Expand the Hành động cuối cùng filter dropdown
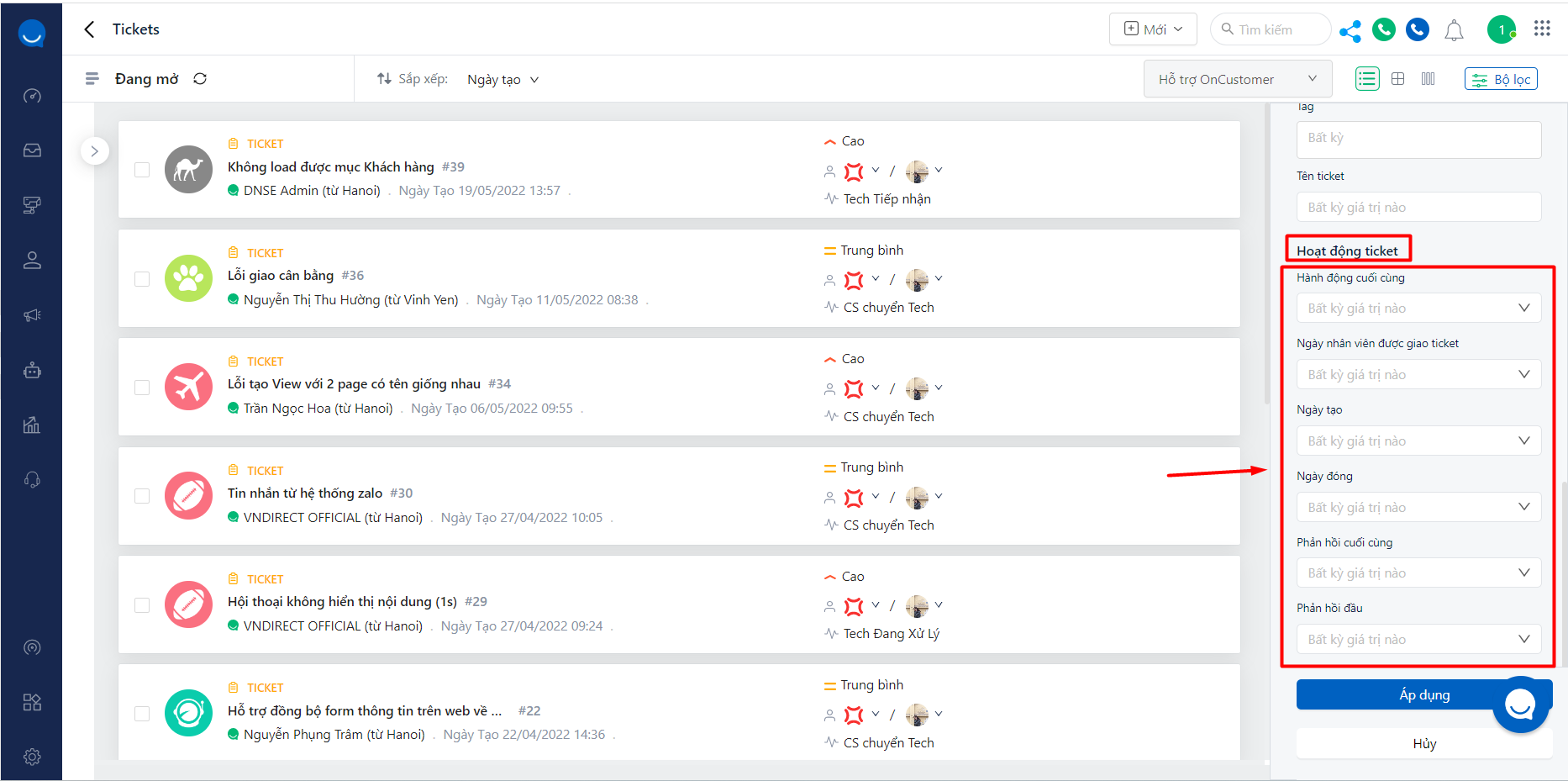This screenshot has width=1568, height=781. point(1418,309)
